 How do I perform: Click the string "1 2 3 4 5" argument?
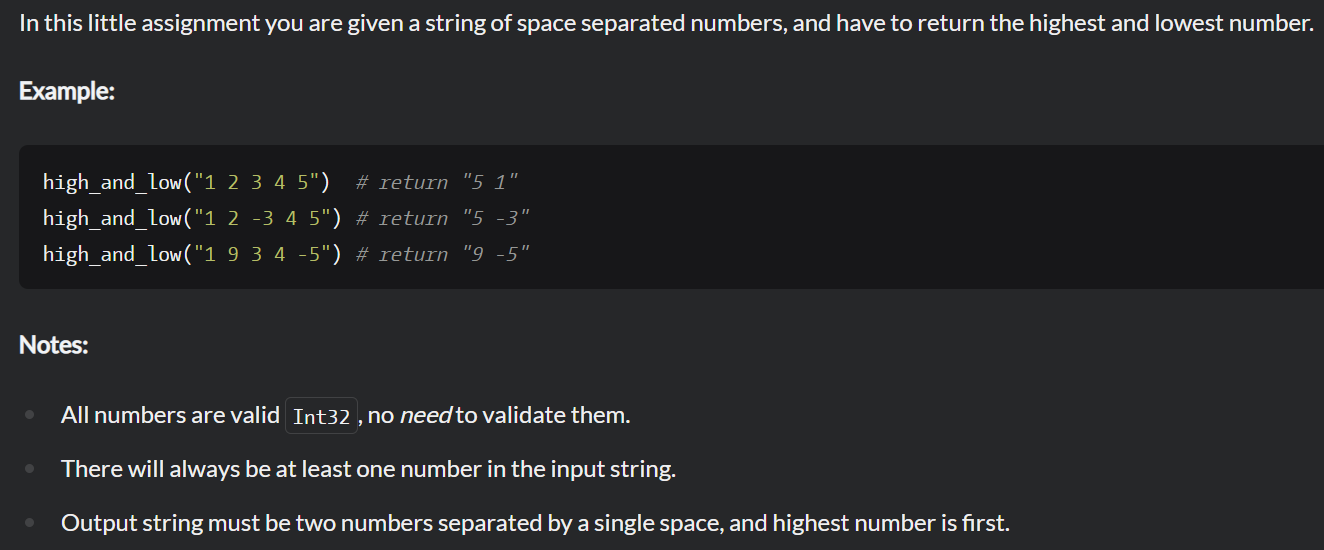(259, 182)
